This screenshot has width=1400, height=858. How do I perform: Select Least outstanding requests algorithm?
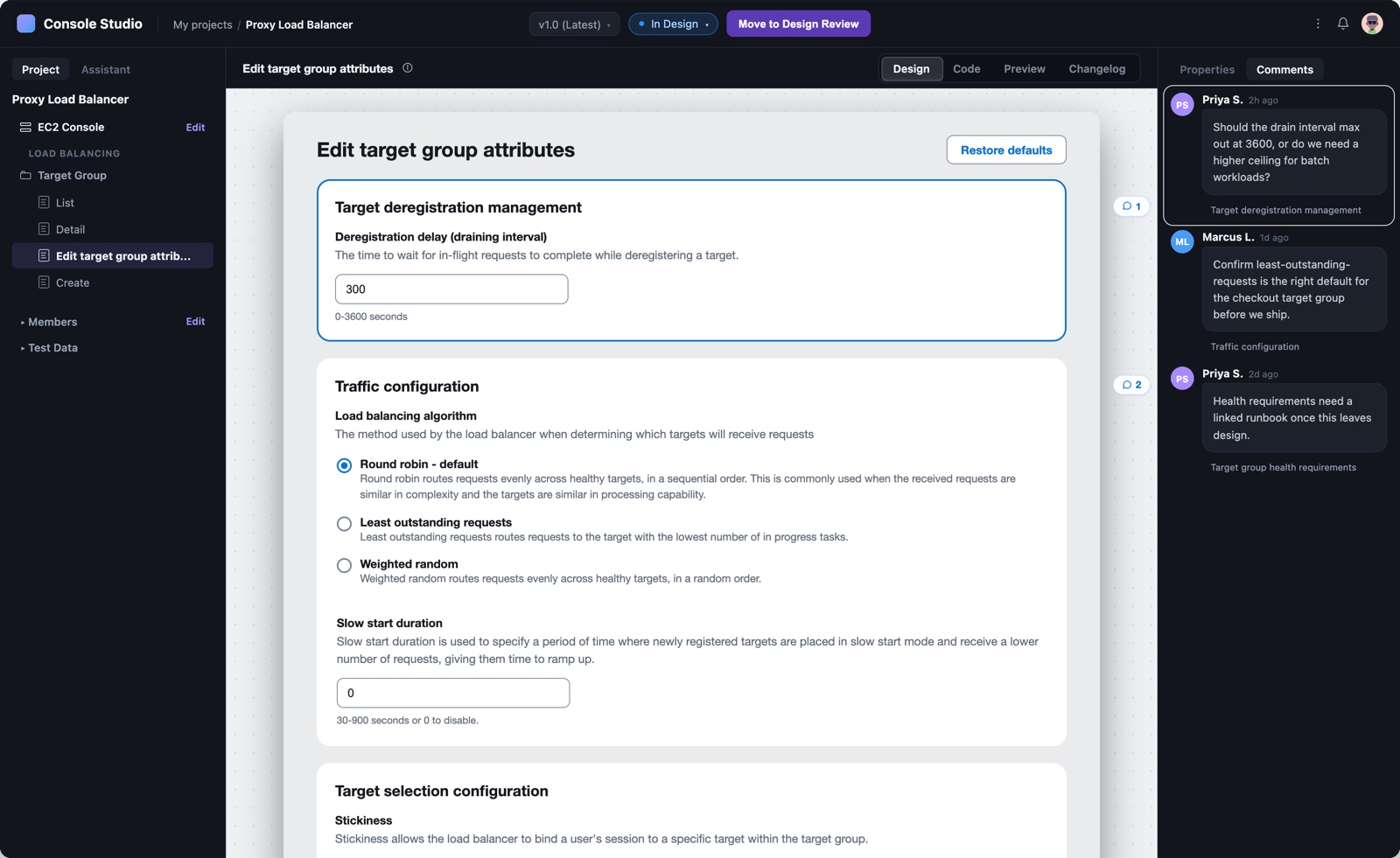(x=345, y=524)
